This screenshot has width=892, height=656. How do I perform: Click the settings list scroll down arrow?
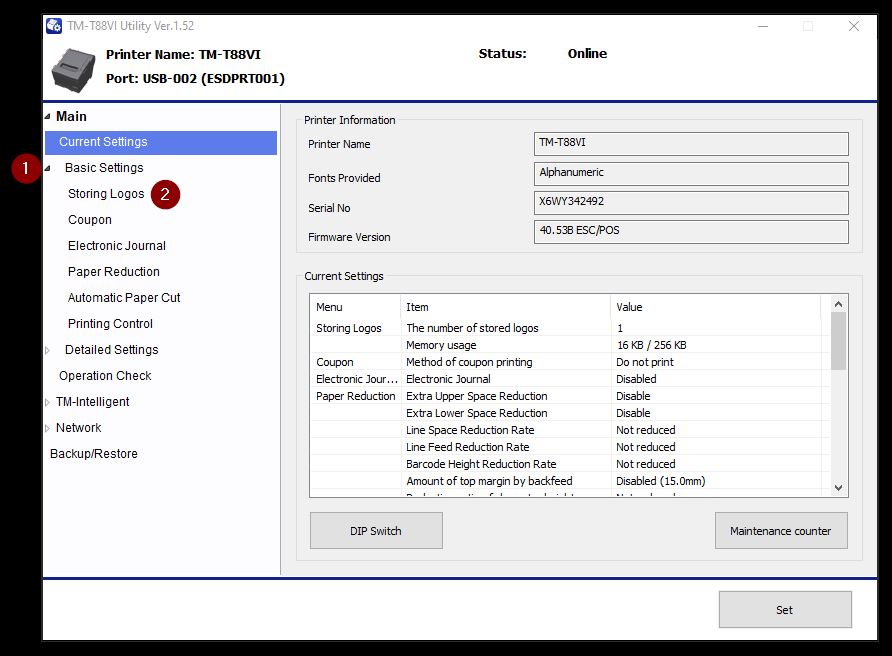point(838,488)
